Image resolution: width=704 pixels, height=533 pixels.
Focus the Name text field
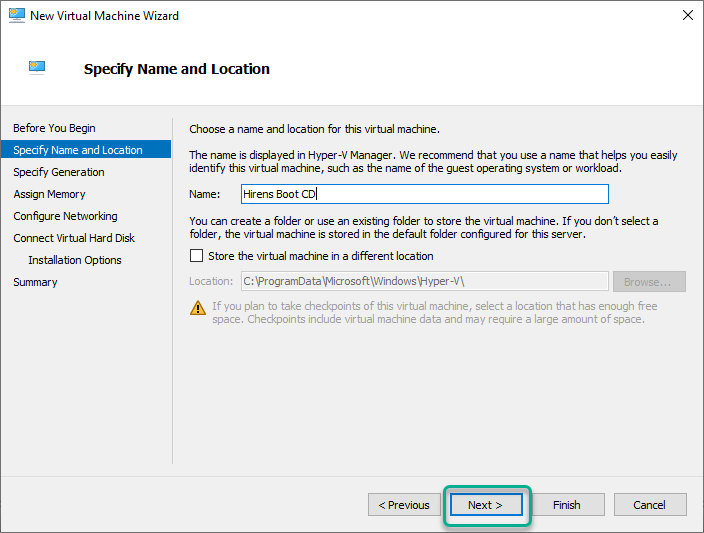[425, 194]
